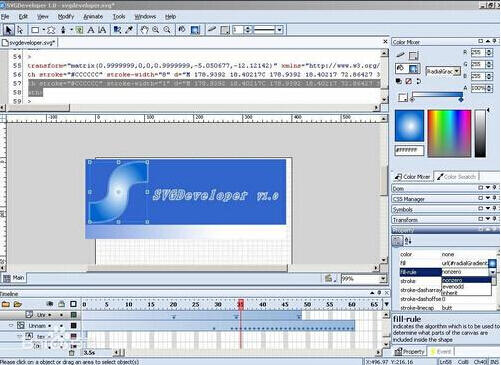Pick the rectangle shape tool
Viewport: 501px width, 365px height.
(x=34, y=30)
